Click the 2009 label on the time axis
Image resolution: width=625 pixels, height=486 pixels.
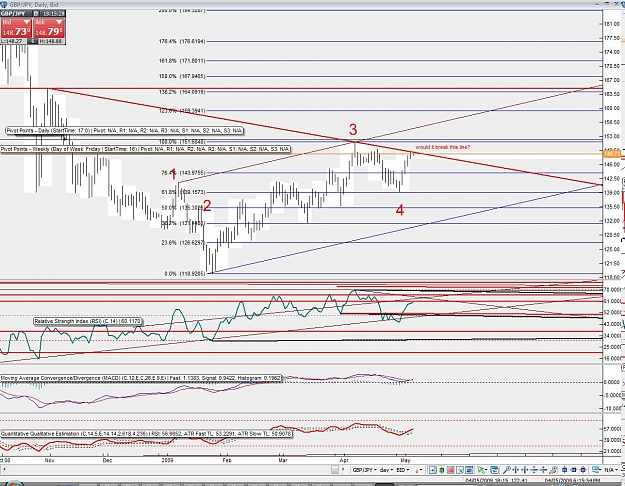pos(167,460)
